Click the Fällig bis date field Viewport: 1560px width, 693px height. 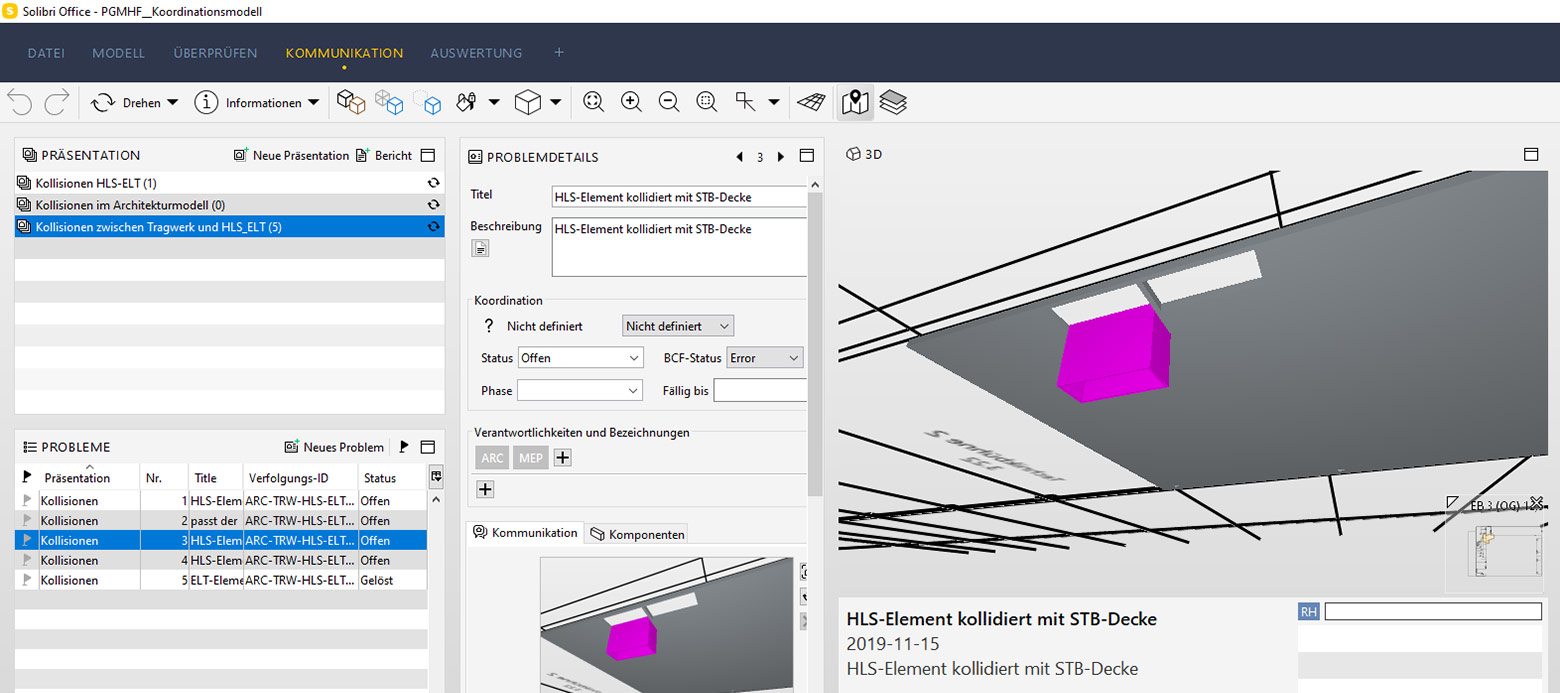click(x=759, y=391)
